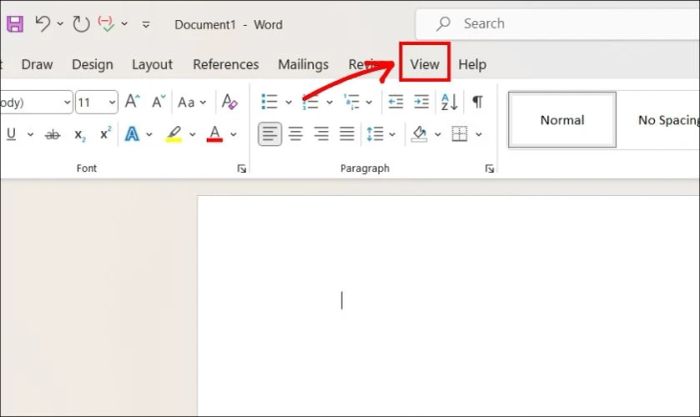This screenshot has height=417, width=700.
Task: Increase paragraph indent
Action: click(421, 102)
